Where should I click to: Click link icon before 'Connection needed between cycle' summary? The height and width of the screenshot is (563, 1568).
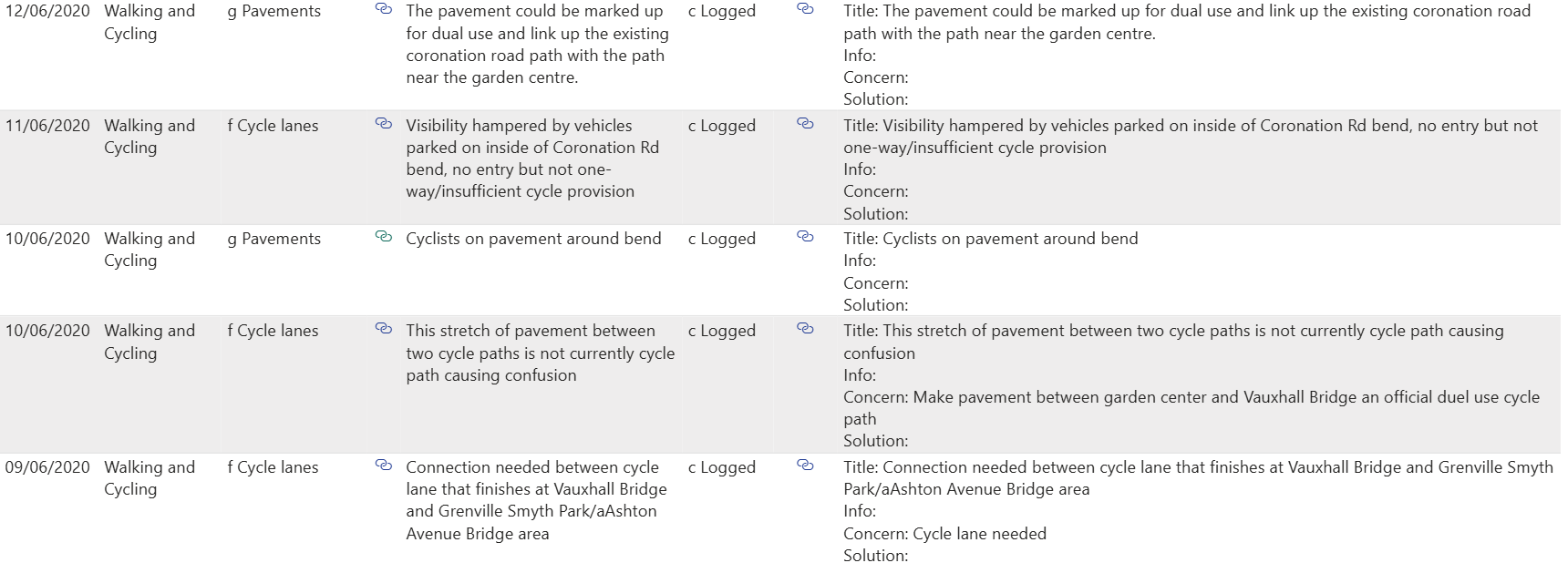point(384,466)
